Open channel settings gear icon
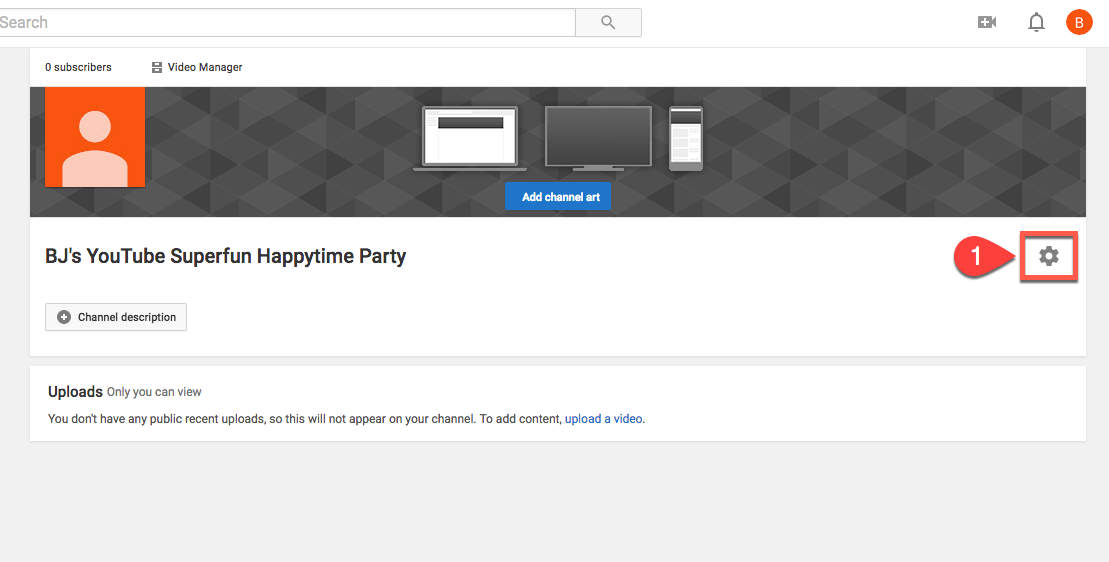 point(1049,256)
